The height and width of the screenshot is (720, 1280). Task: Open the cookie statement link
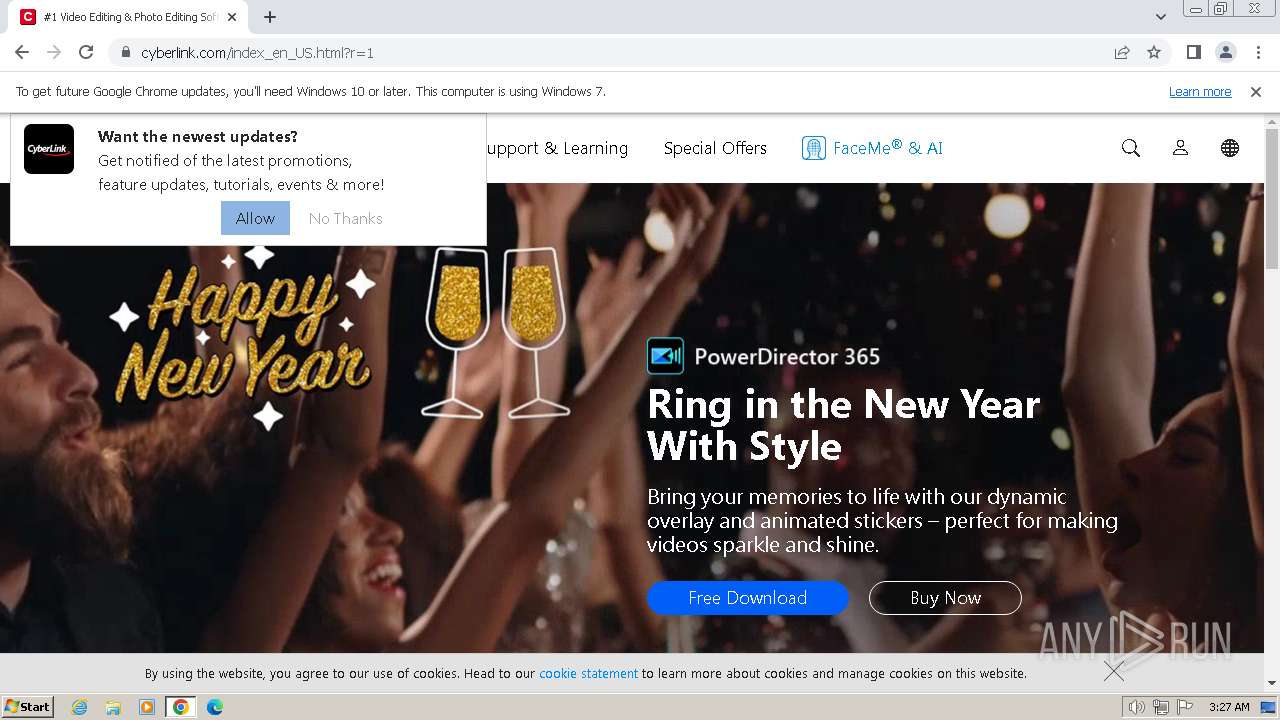click(x=588, y=673)
